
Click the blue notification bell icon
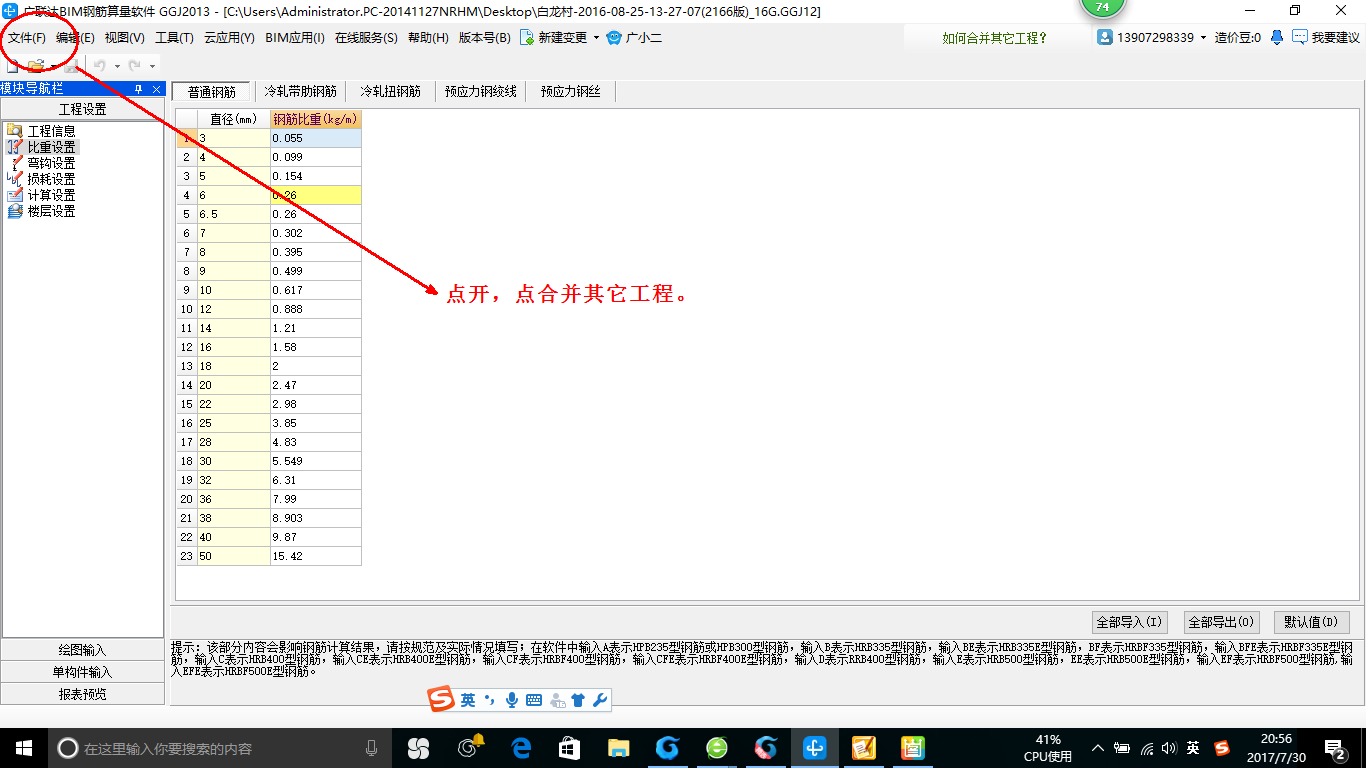coord(1277,37)
